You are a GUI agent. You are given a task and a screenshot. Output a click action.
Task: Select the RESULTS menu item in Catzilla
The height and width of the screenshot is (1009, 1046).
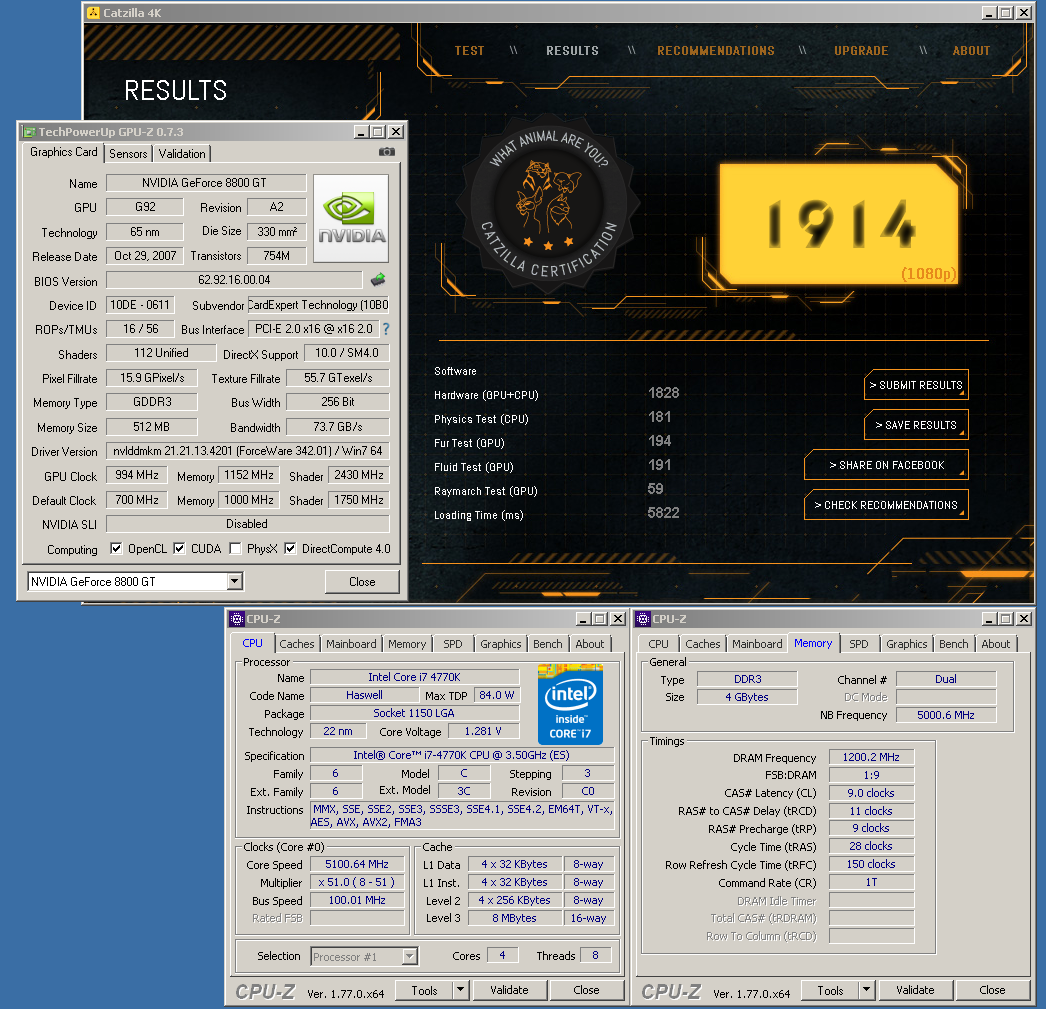click(x=572, y=51)
